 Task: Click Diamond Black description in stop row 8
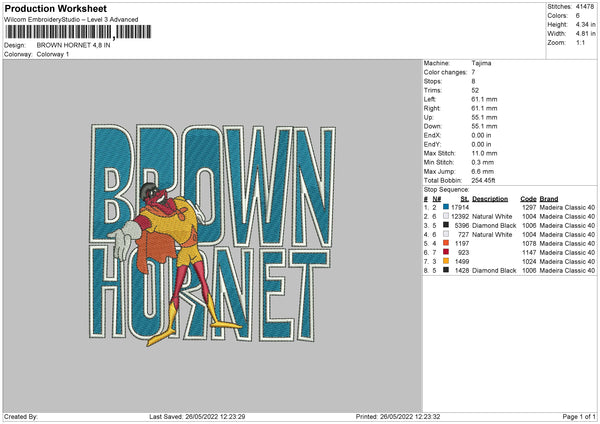click(494, 271)
